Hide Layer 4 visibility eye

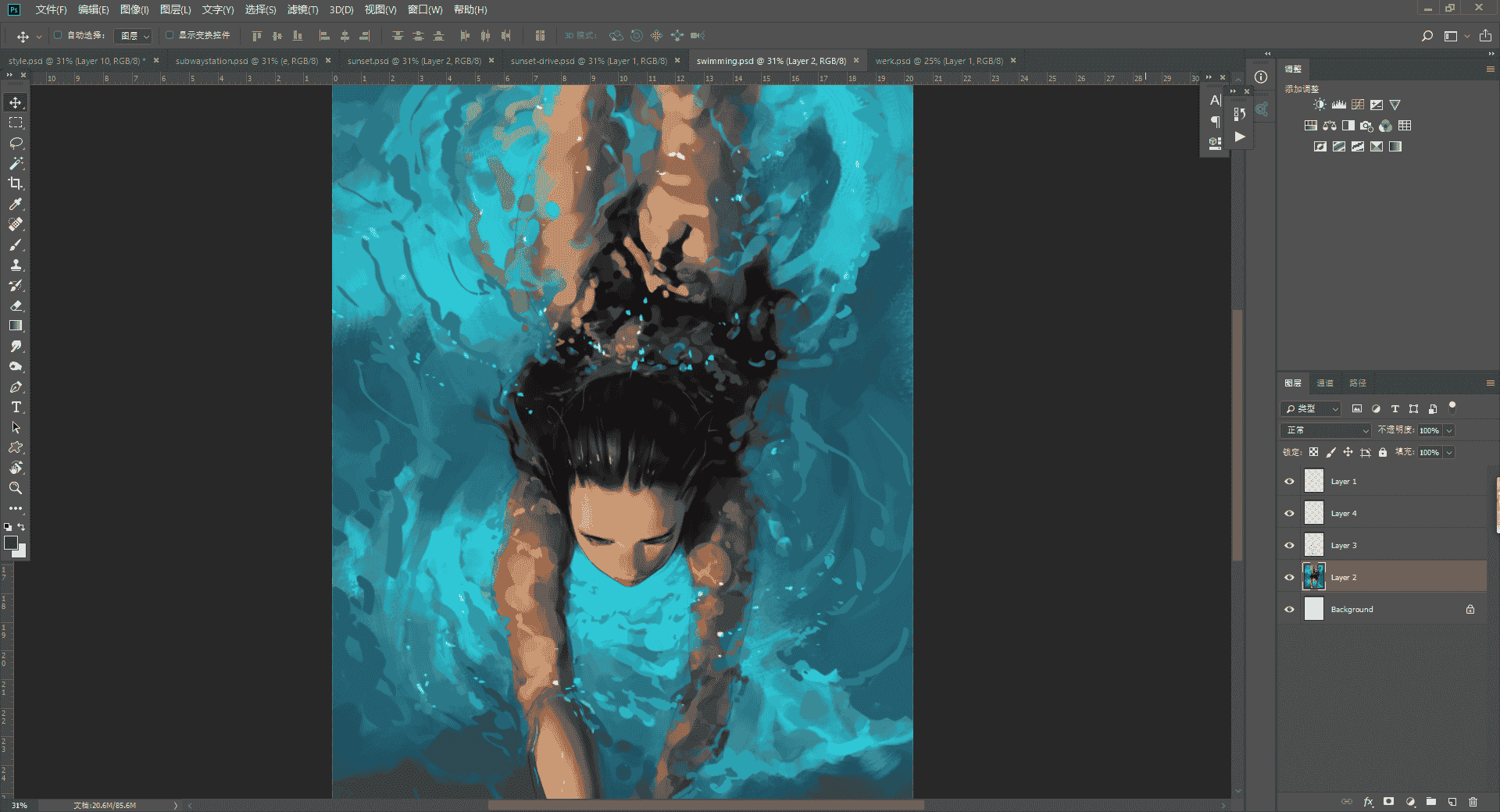1290,514
